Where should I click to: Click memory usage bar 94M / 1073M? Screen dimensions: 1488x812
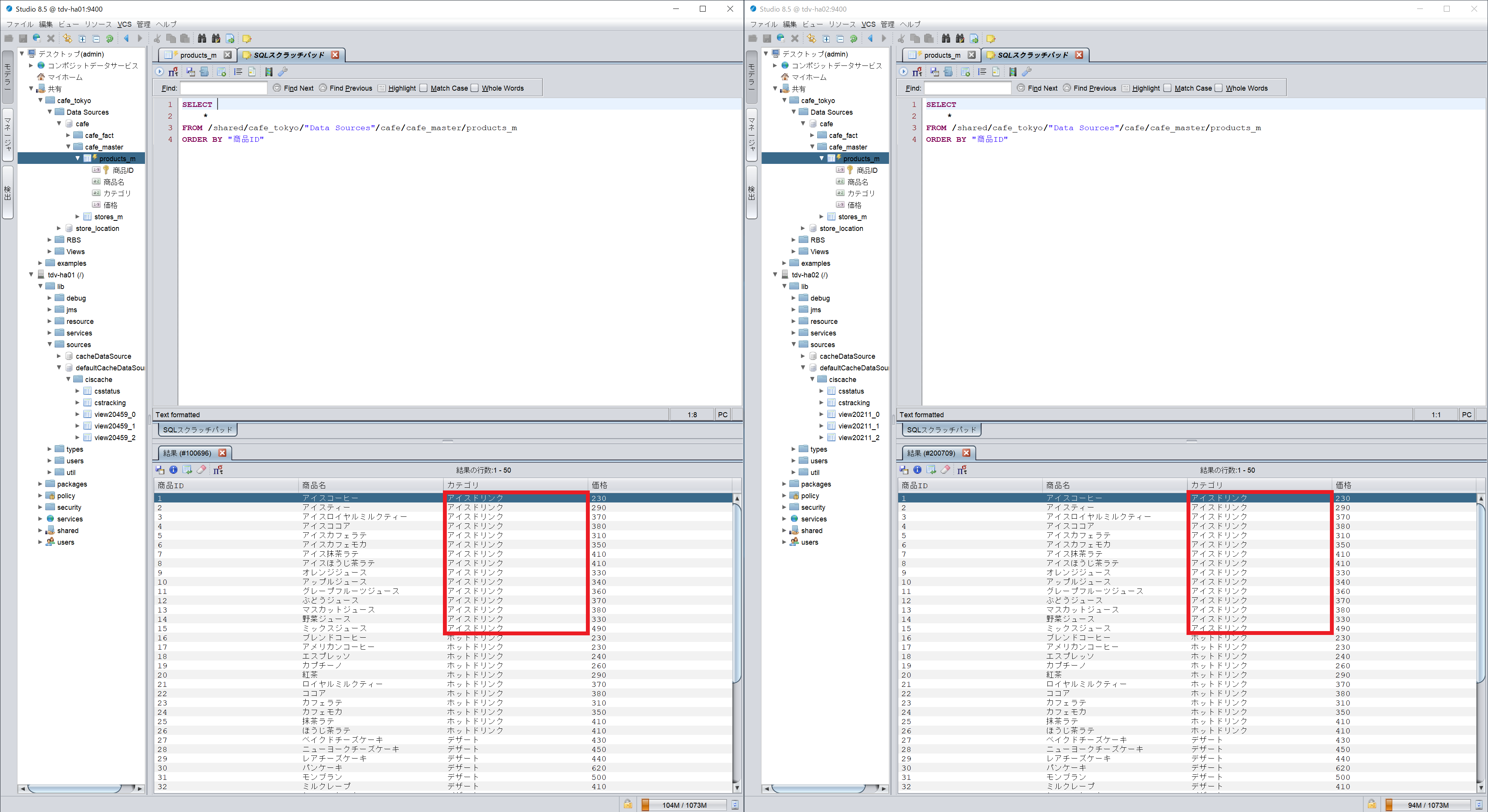[1428, 805]
